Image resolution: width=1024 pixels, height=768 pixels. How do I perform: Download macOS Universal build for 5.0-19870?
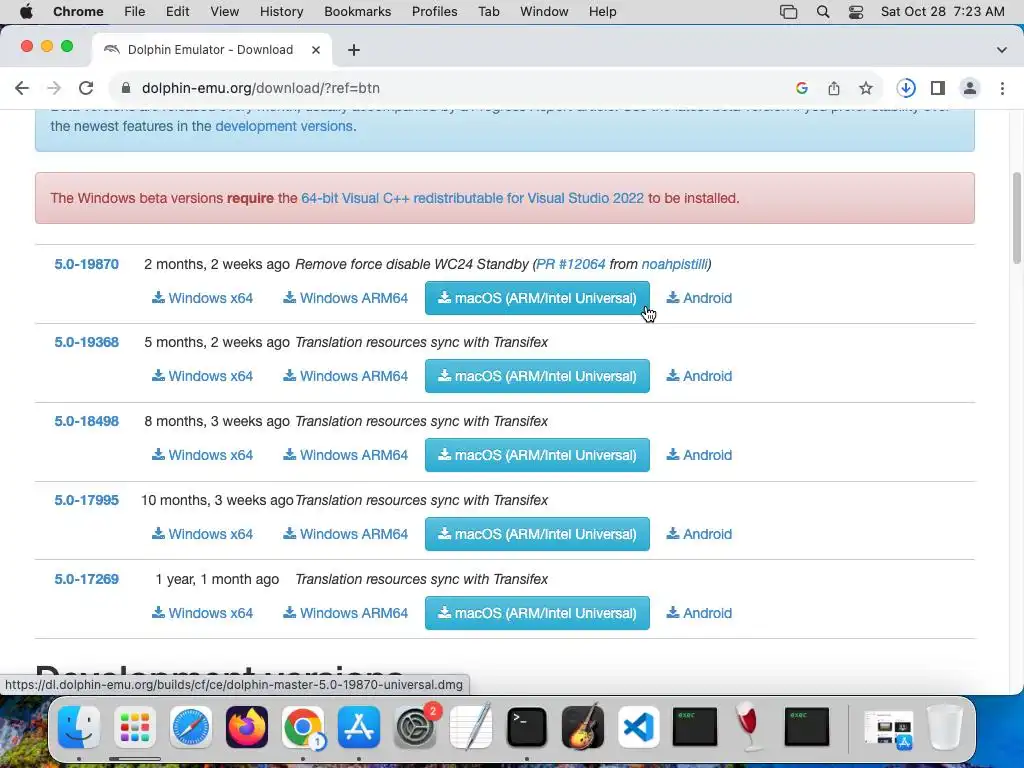click(x=537, y=298)
